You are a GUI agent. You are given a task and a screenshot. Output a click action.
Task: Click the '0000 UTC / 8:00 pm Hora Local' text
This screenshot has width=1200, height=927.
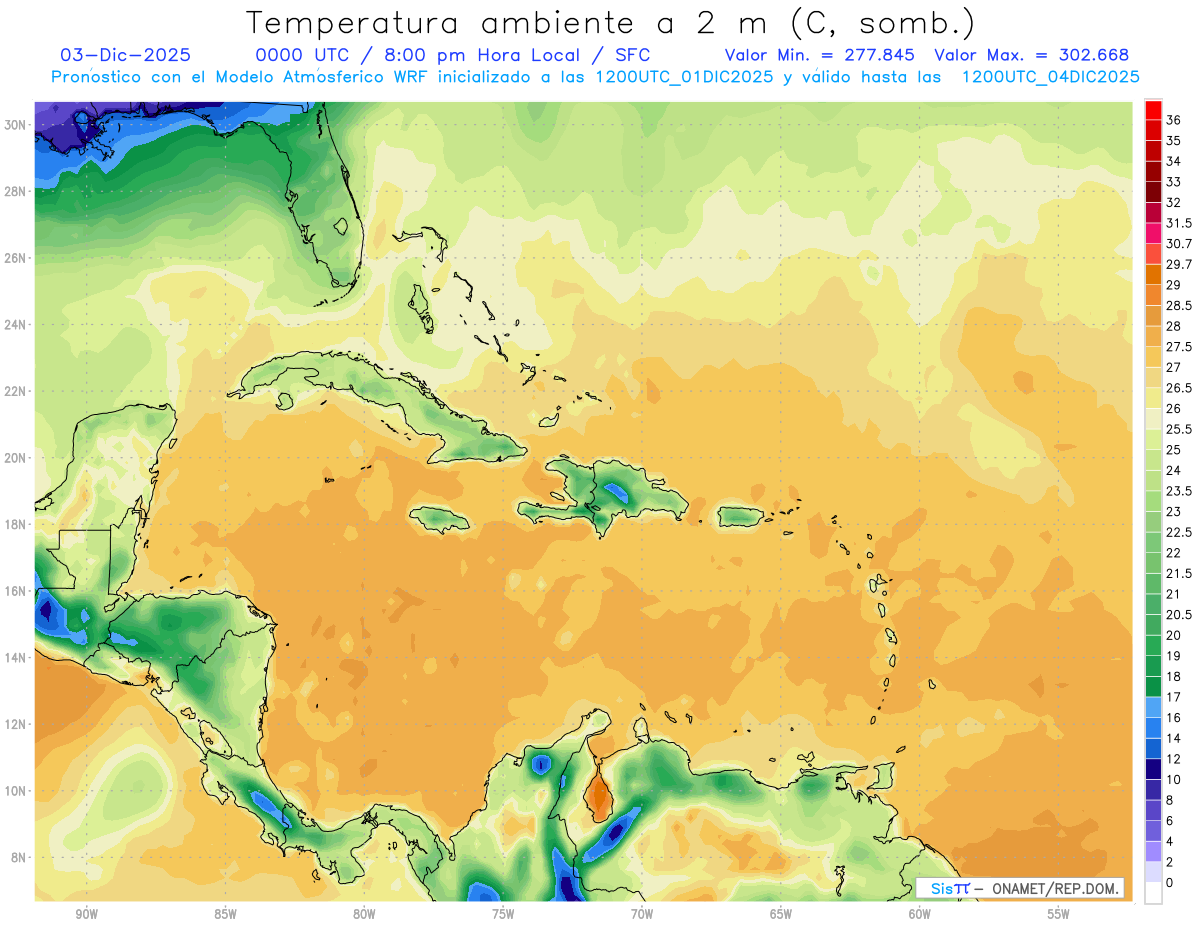point(418,55)
